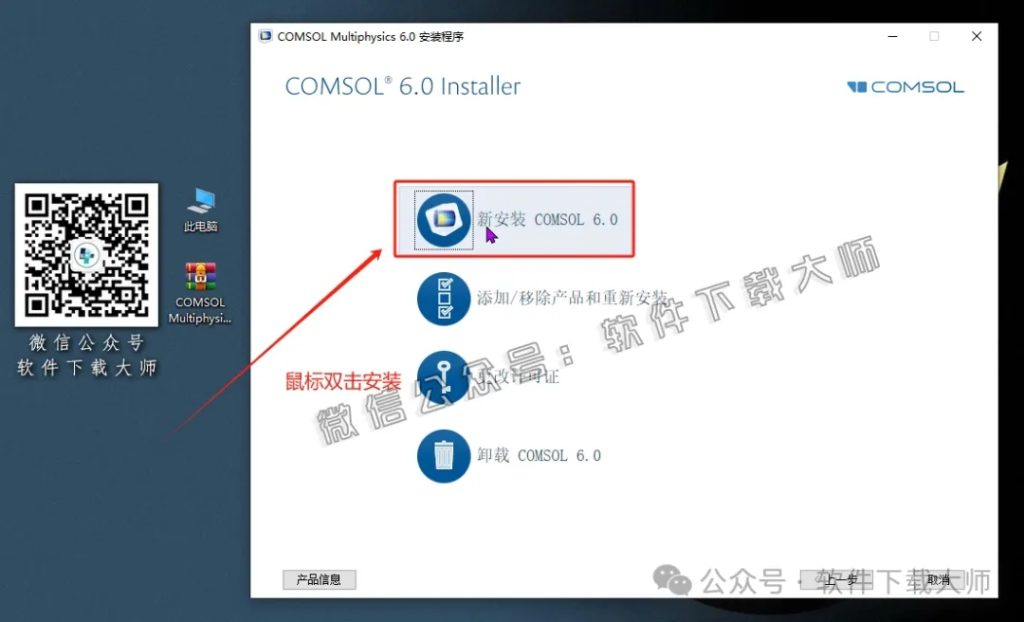This screenshot has height=622, width=1024.
Task: Click the uninstall COMSOL trash can icon
Action: click(442, 455)
